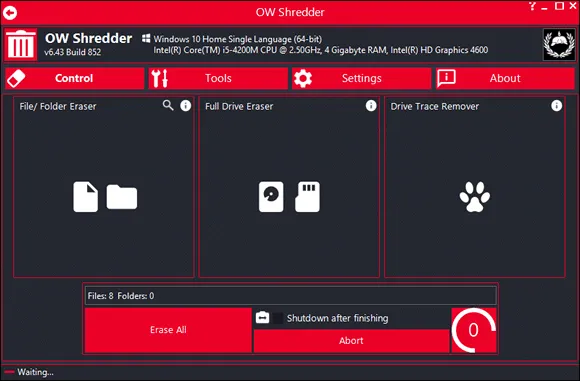Image resolution: width=580 pixels, height=381 pixels.
Task: Click the folder icon in File/ Folder Eraser
Action: [x=122, y=197]
